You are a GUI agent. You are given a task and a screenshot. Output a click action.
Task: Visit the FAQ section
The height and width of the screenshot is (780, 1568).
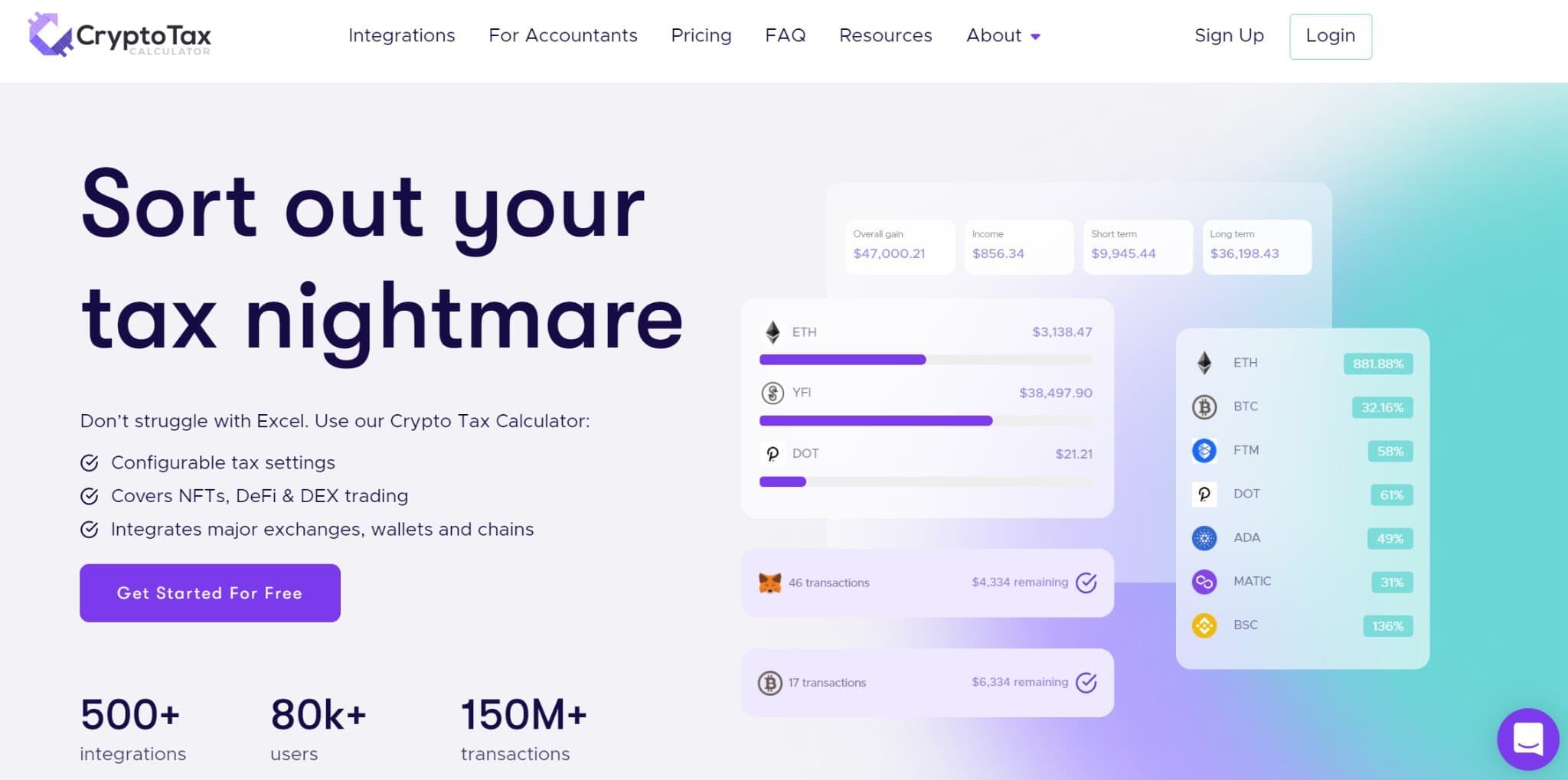point(785,35)
